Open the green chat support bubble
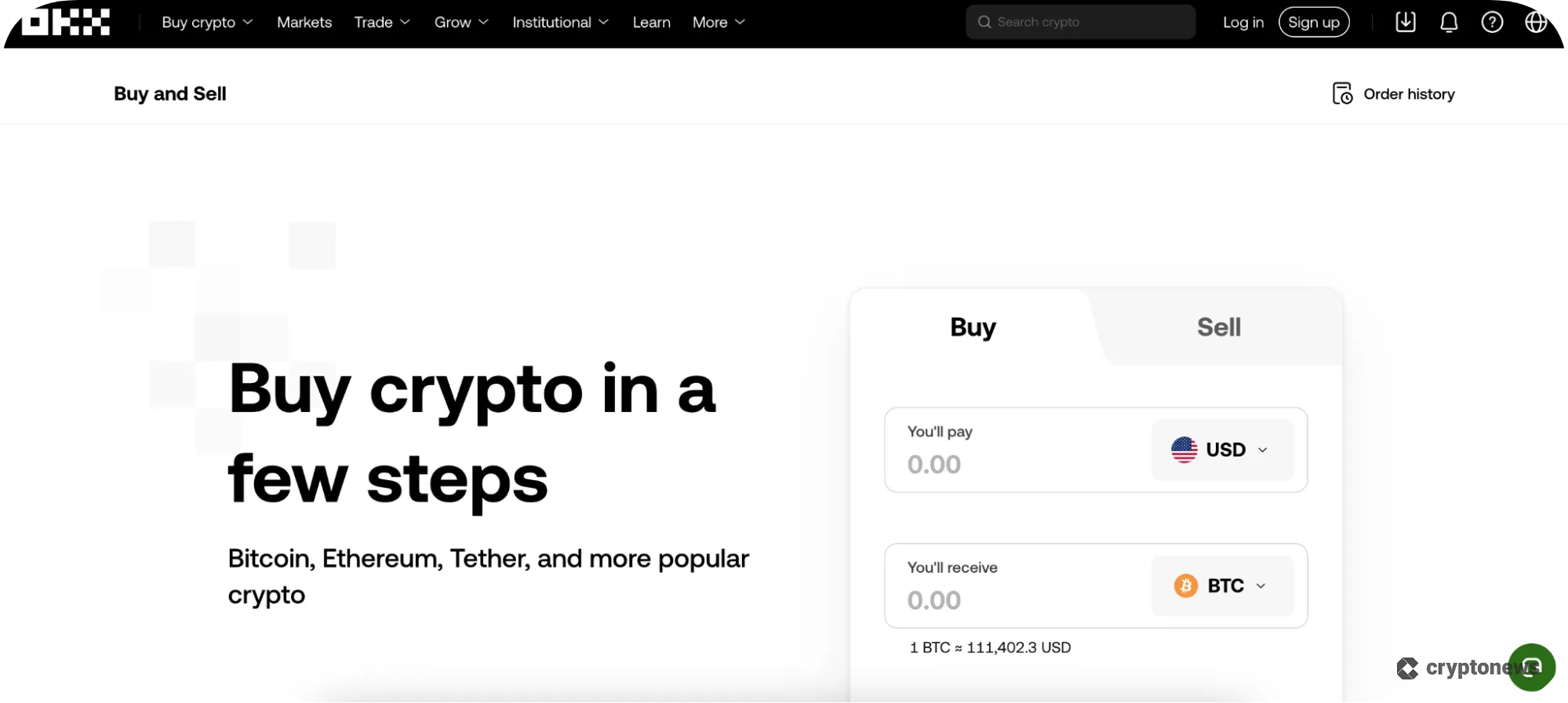Screen dimensions: 1568x703 (x=1532, y=667)
